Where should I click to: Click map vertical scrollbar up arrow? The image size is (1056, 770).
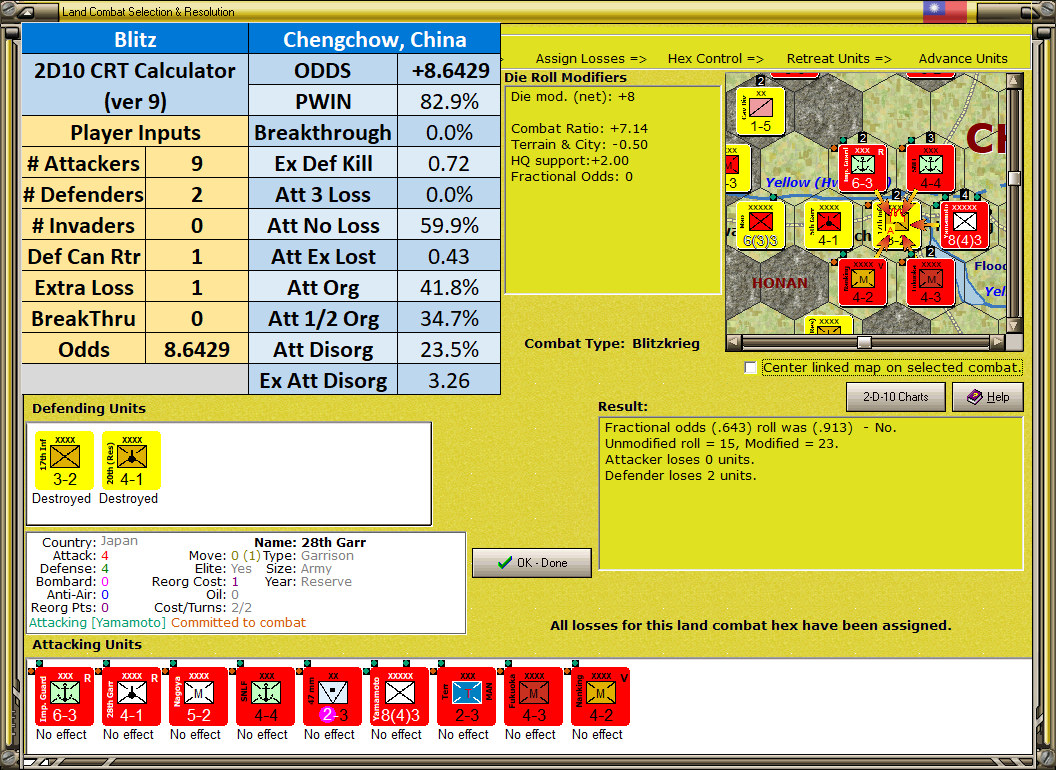pyautogui.click(x=1014, y=81)
